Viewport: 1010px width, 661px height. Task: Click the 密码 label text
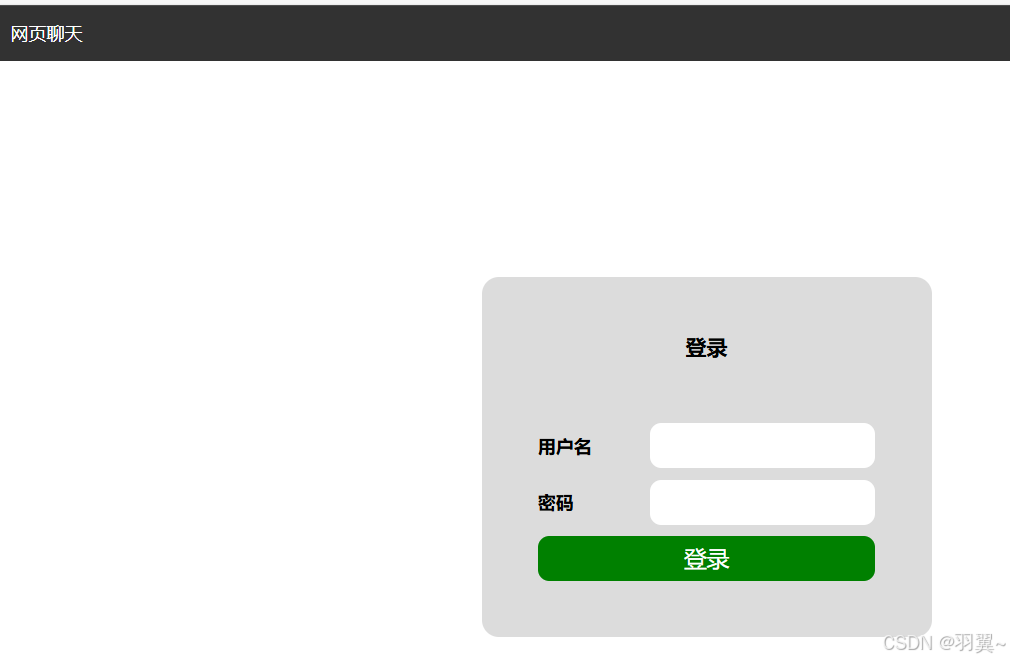(x=555, y=503)
